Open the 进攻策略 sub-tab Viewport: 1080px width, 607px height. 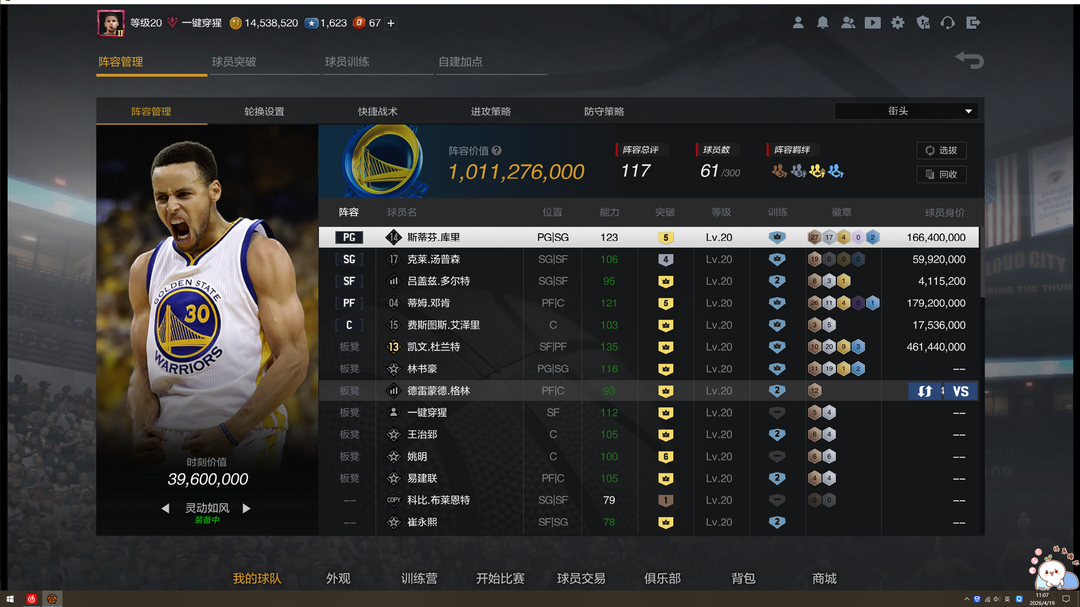(491, 111)
